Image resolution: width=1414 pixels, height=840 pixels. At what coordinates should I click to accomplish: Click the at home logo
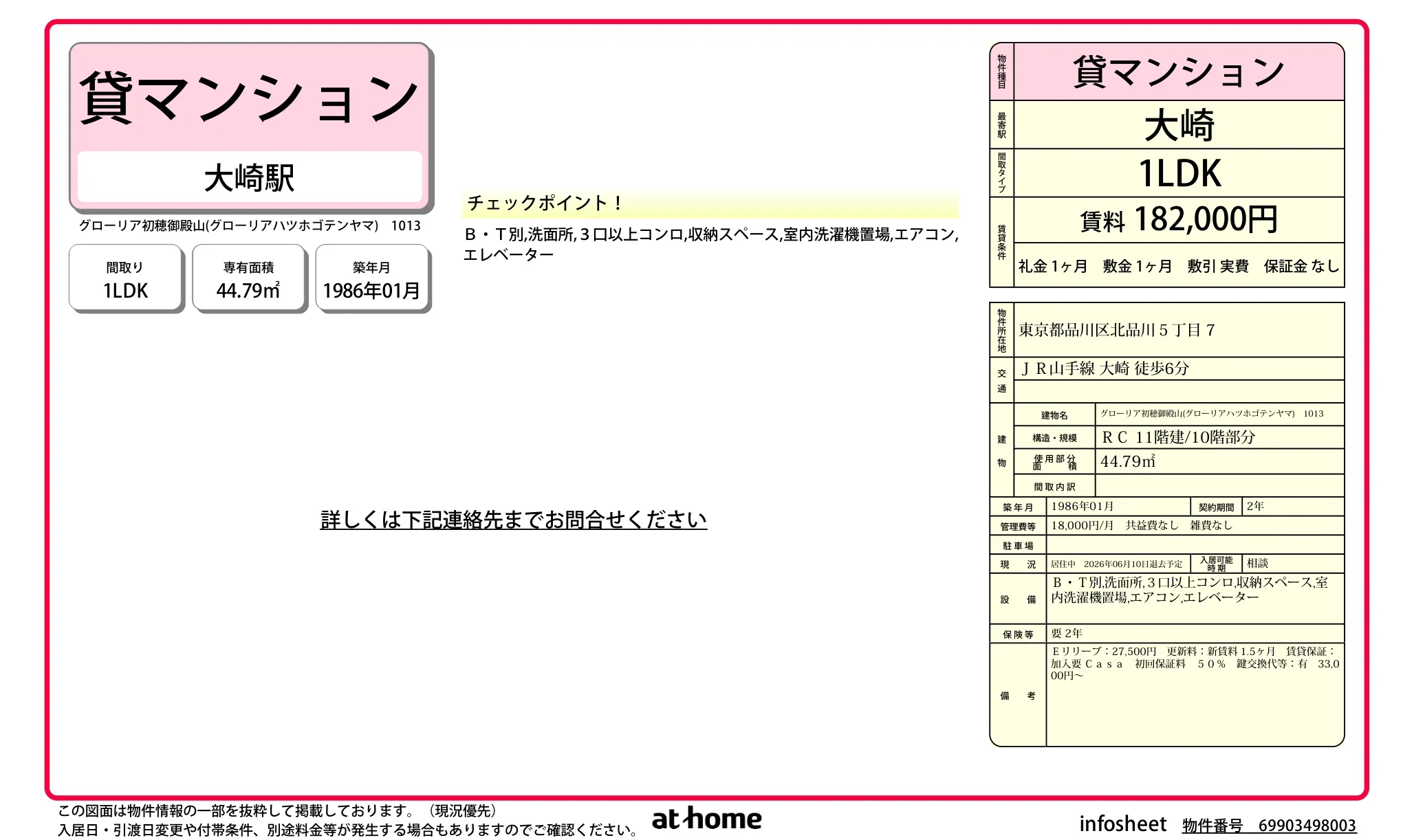click(x=706, y=819)
